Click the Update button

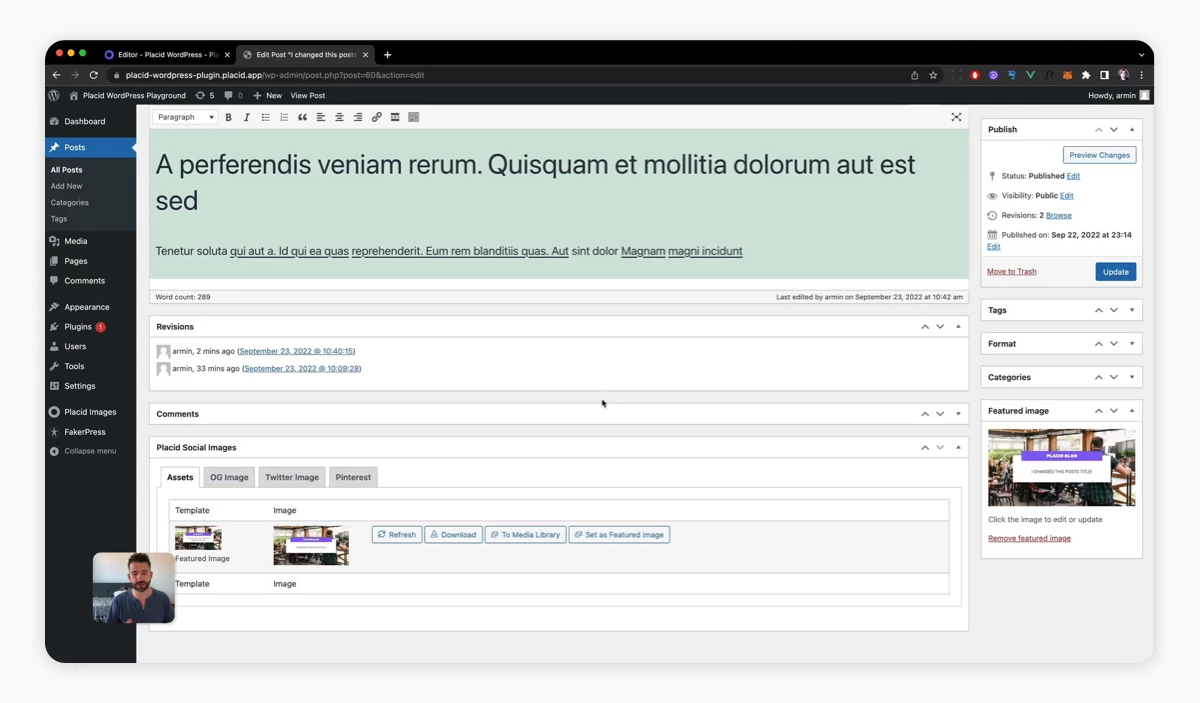coord(1116,272)
